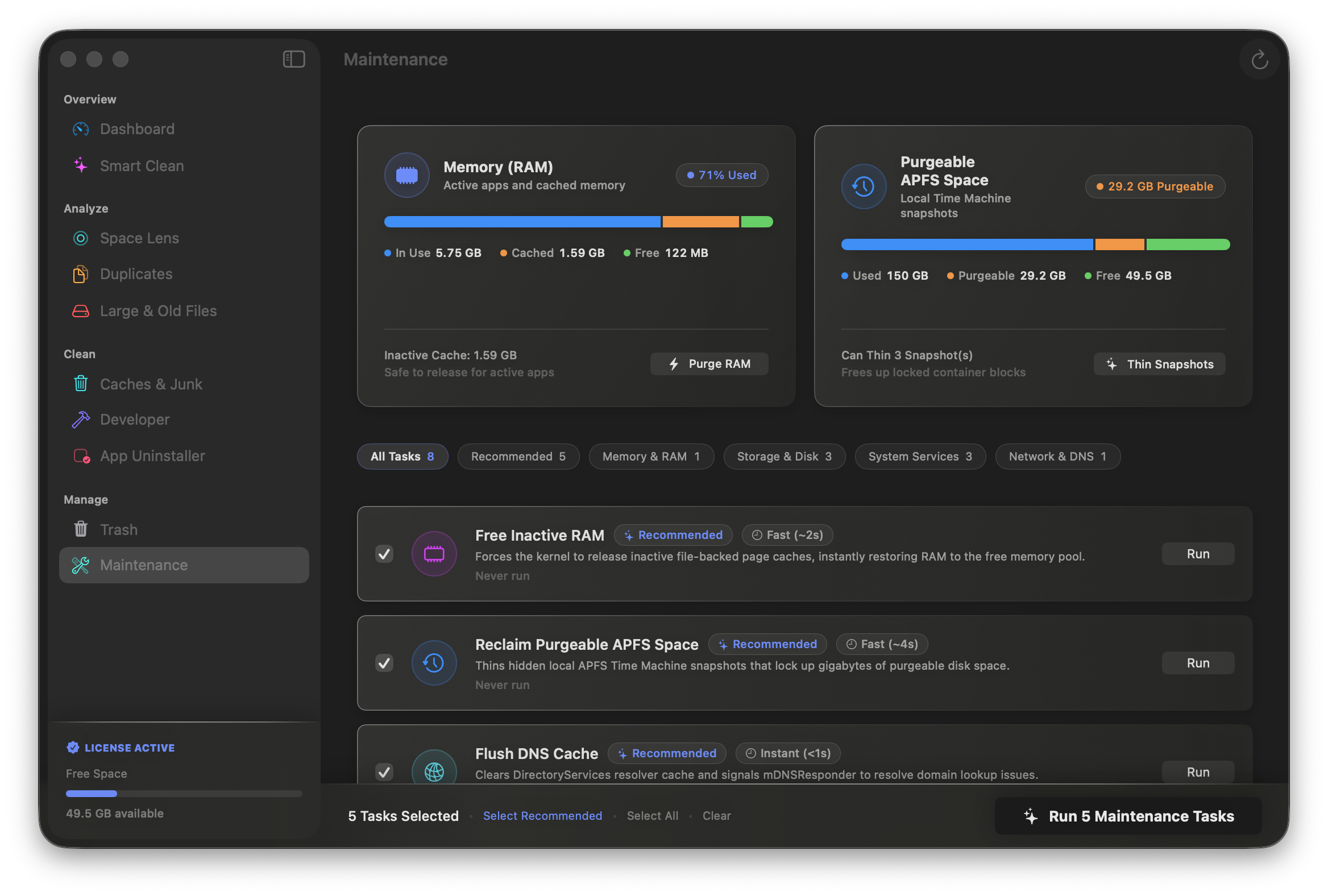The height and width of the screenshot is (896, 1328).
Task: Click the 29.2 GB Purgeable badge
Action: point(1155,186)
